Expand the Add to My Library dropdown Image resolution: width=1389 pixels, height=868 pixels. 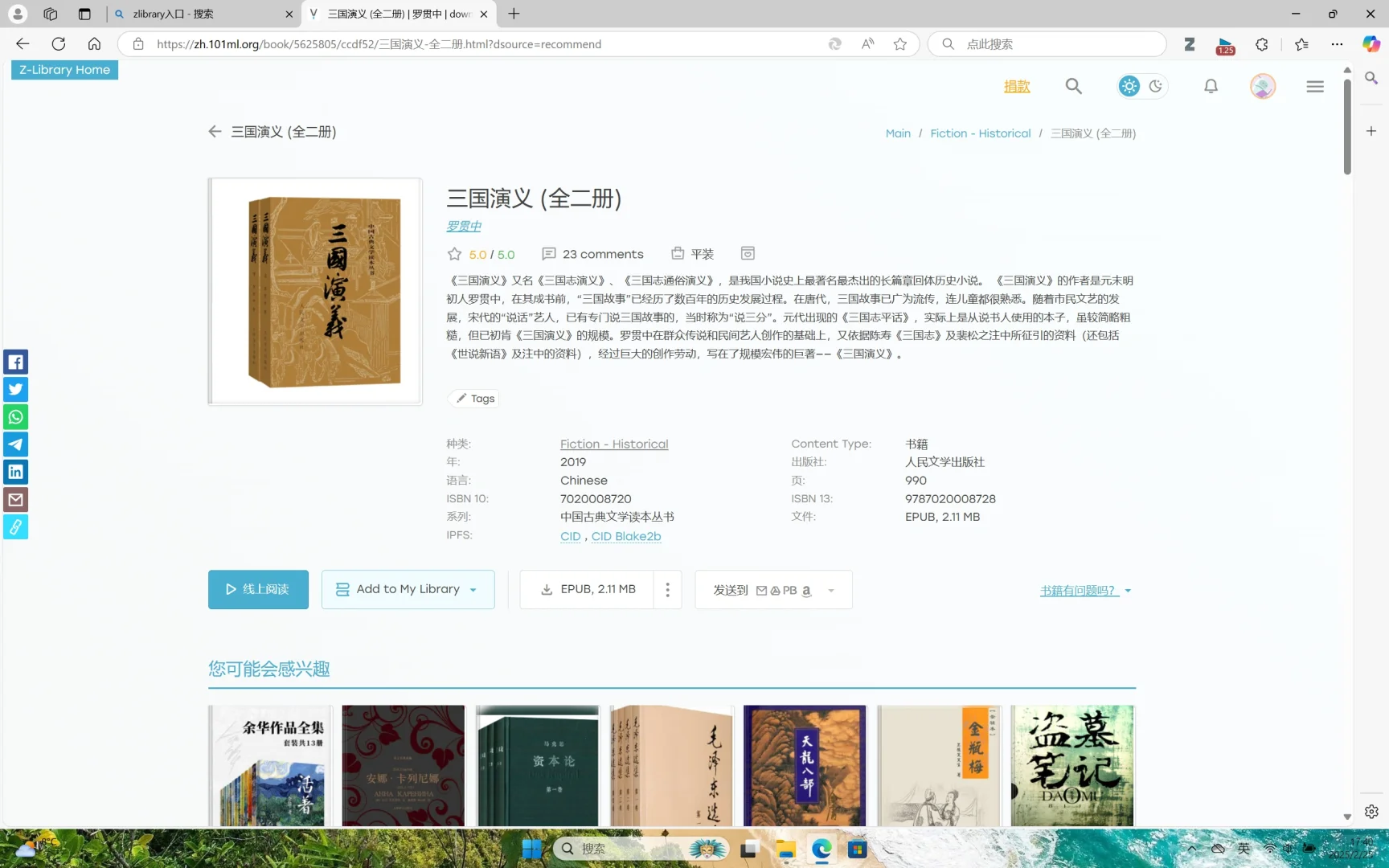click(474, 589)
